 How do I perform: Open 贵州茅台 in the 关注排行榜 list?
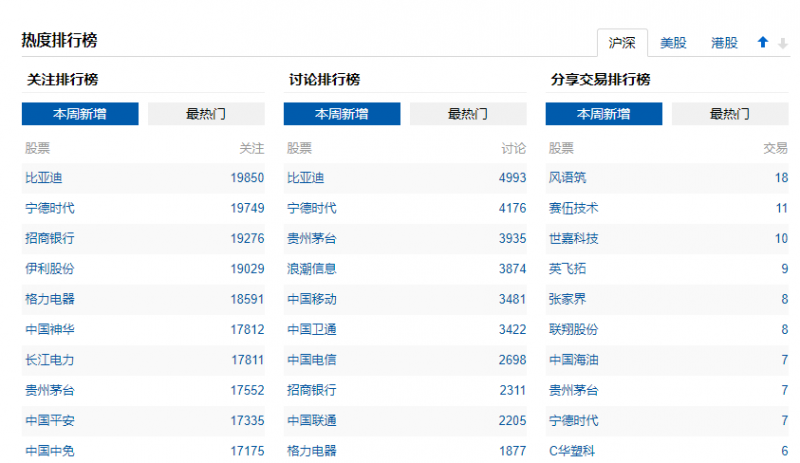coord(50,391)
